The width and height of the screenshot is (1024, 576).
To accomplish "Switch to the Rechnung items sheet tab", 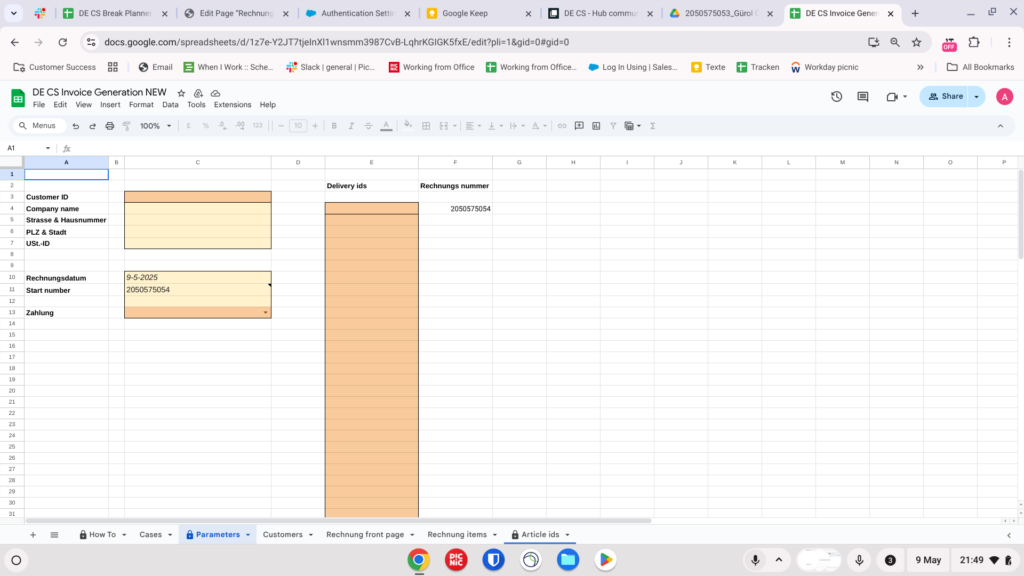I will [457, 535].
